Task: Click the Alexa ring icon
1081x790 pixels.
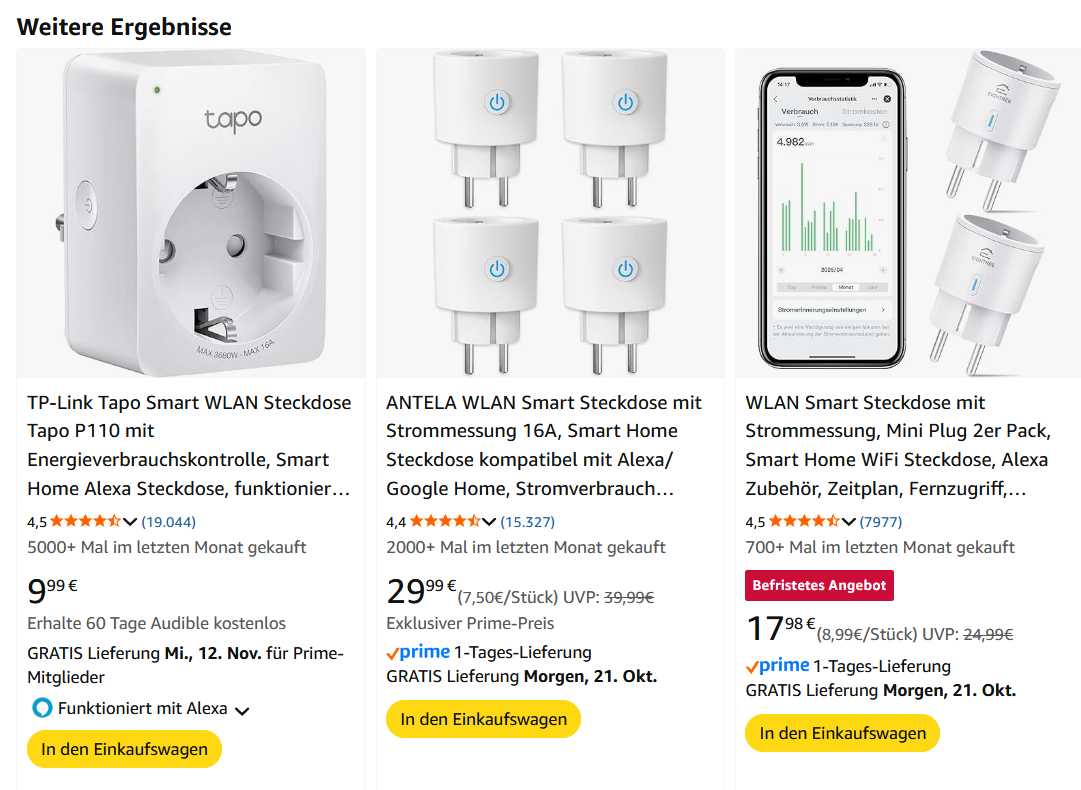Action: coord(41,708)
